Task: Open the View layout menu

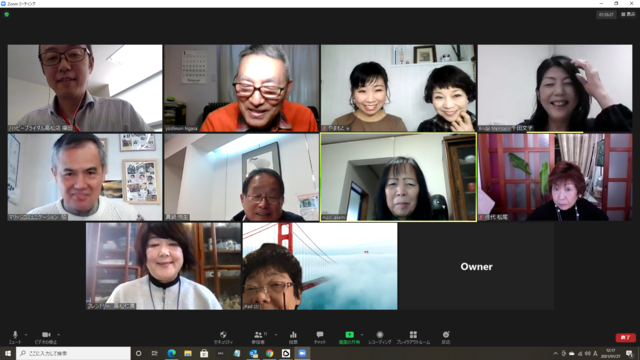Action: (x=628, y=14)
